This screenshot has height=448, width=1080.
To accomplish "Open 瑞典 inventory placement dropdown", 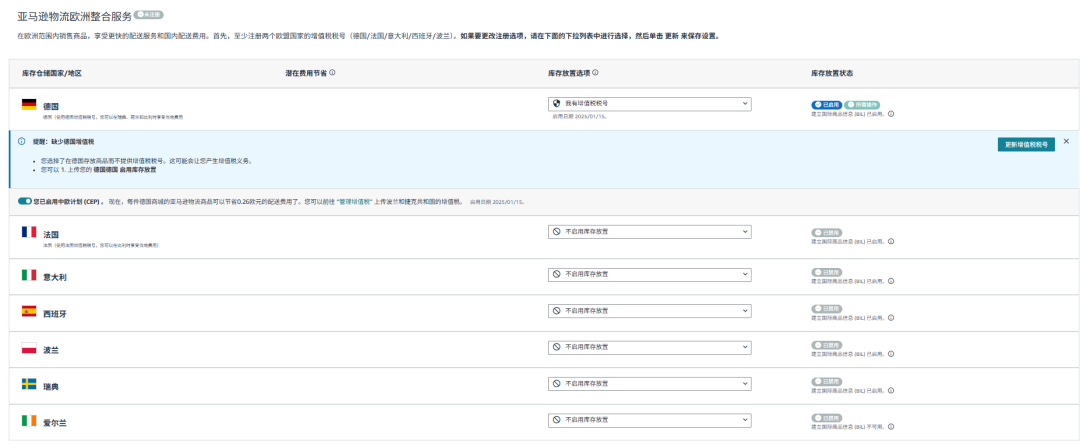I will [x=650, y=383].
